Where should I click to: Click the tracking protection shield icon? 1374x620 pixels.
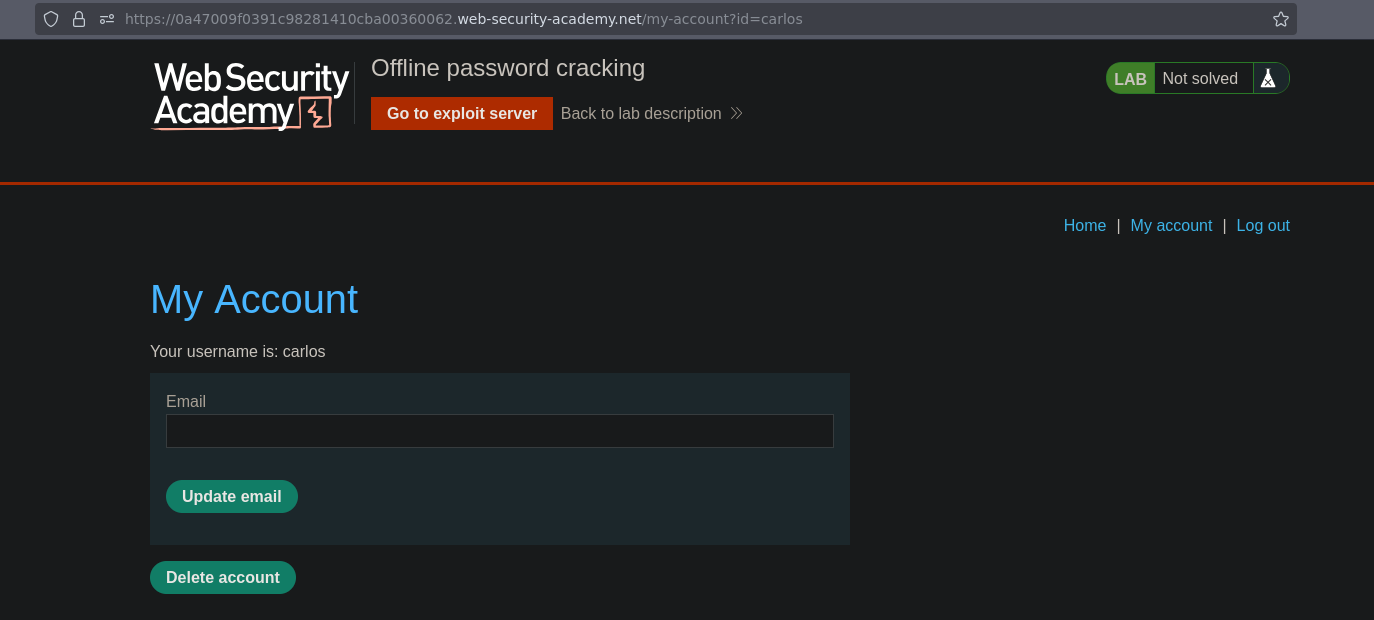point(51,19)
